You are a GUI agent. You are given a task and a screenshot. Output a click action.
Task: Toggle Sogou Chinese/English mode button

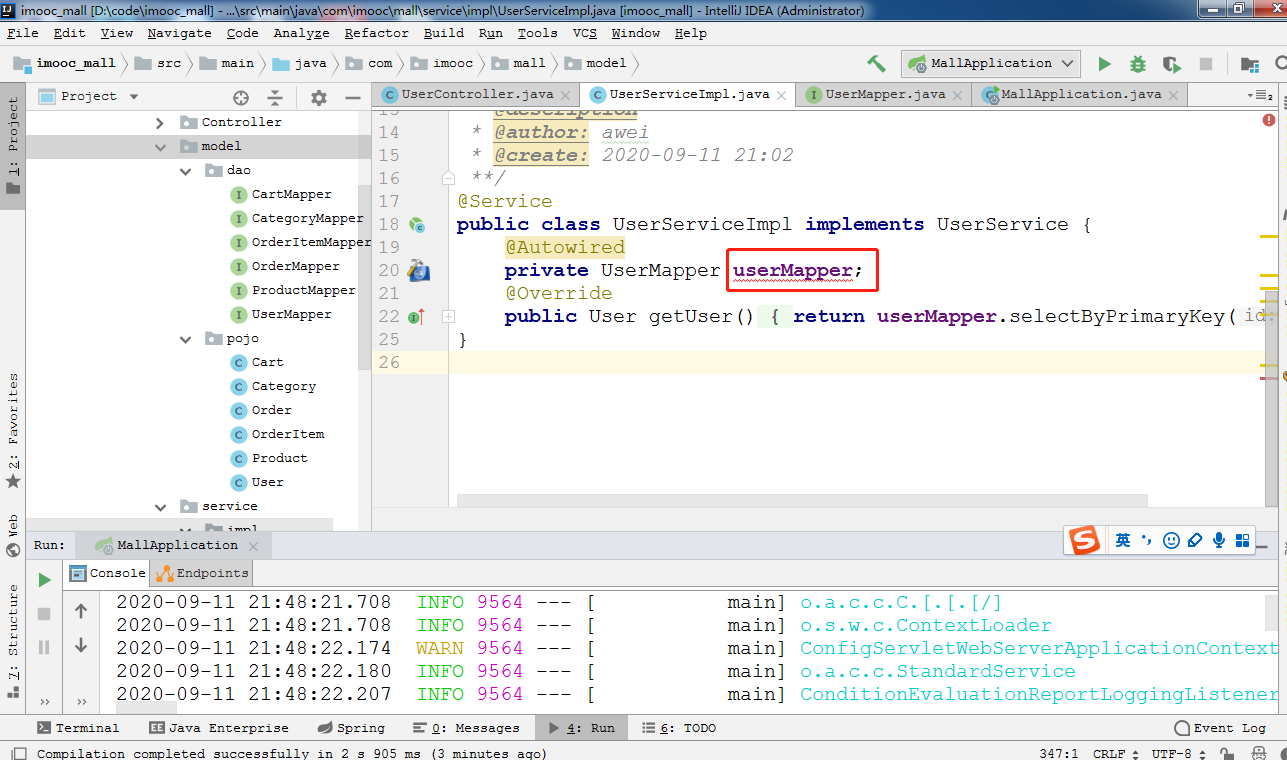click(x=1123, y=541)
